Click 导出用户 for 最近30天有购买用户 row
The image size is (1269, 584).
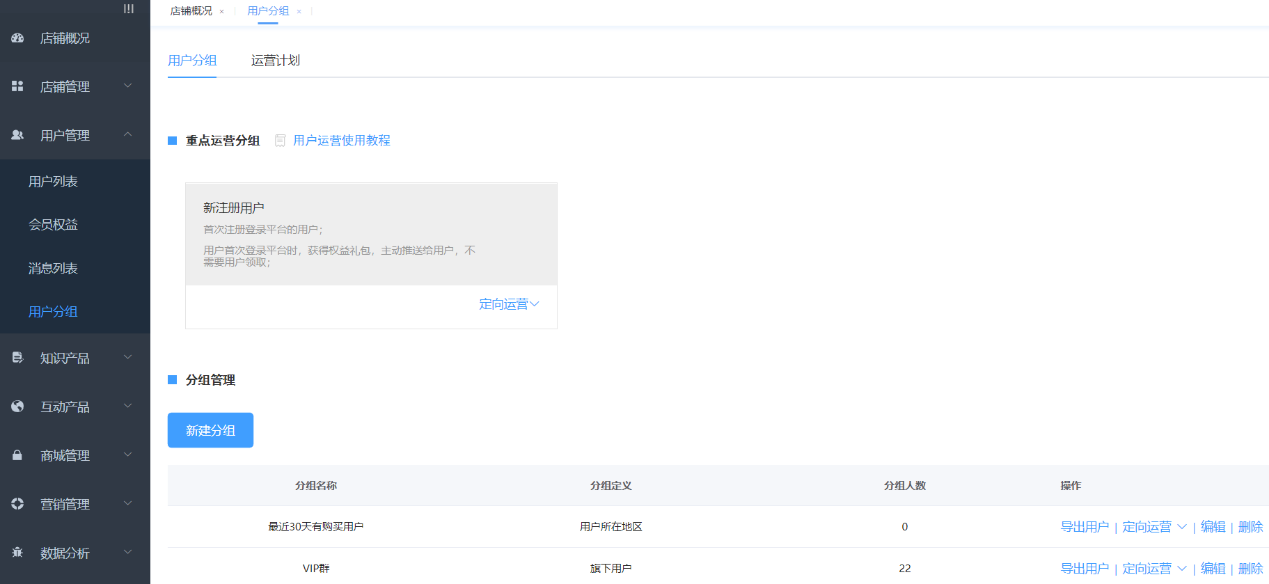[1084, 527]
